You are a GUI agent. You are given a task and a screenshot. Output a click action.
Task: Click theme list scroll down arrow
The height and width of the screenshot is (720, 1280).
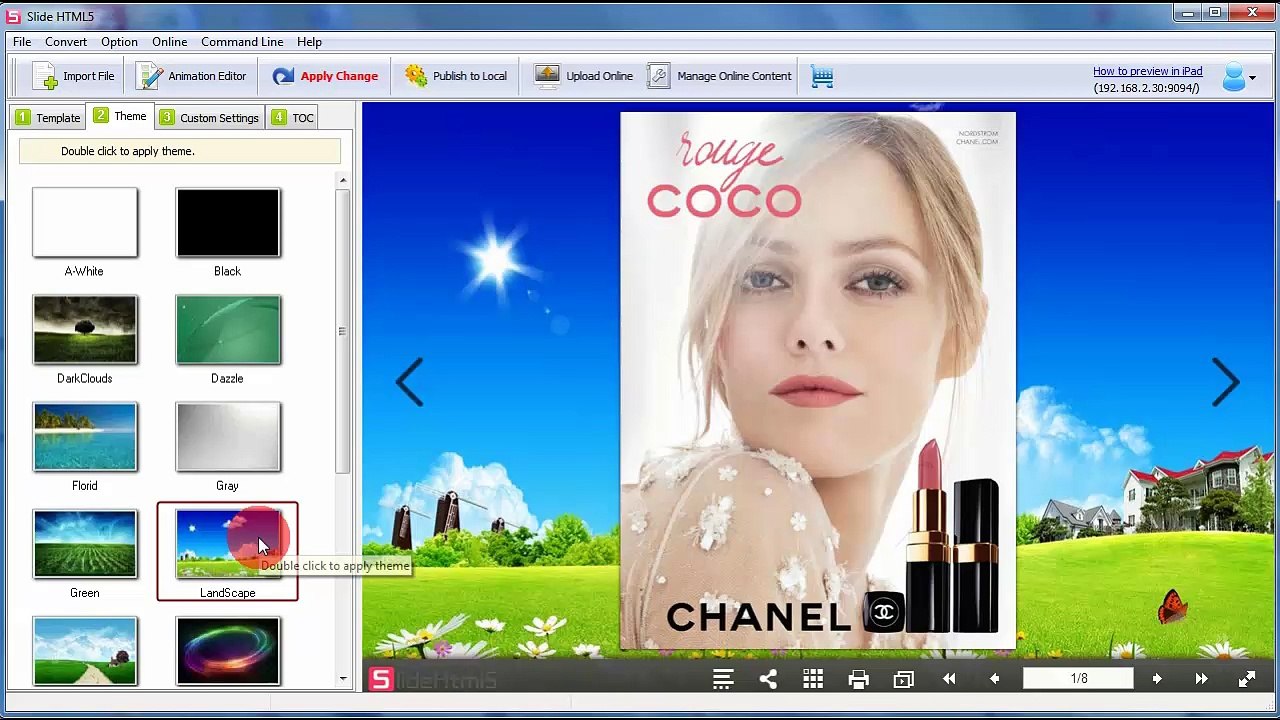[343, 679]
